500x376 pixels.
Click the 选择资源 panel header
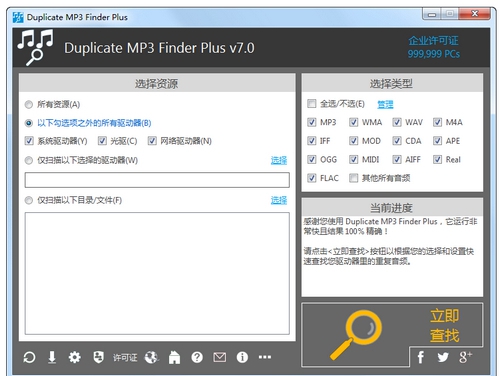(157, 83)
